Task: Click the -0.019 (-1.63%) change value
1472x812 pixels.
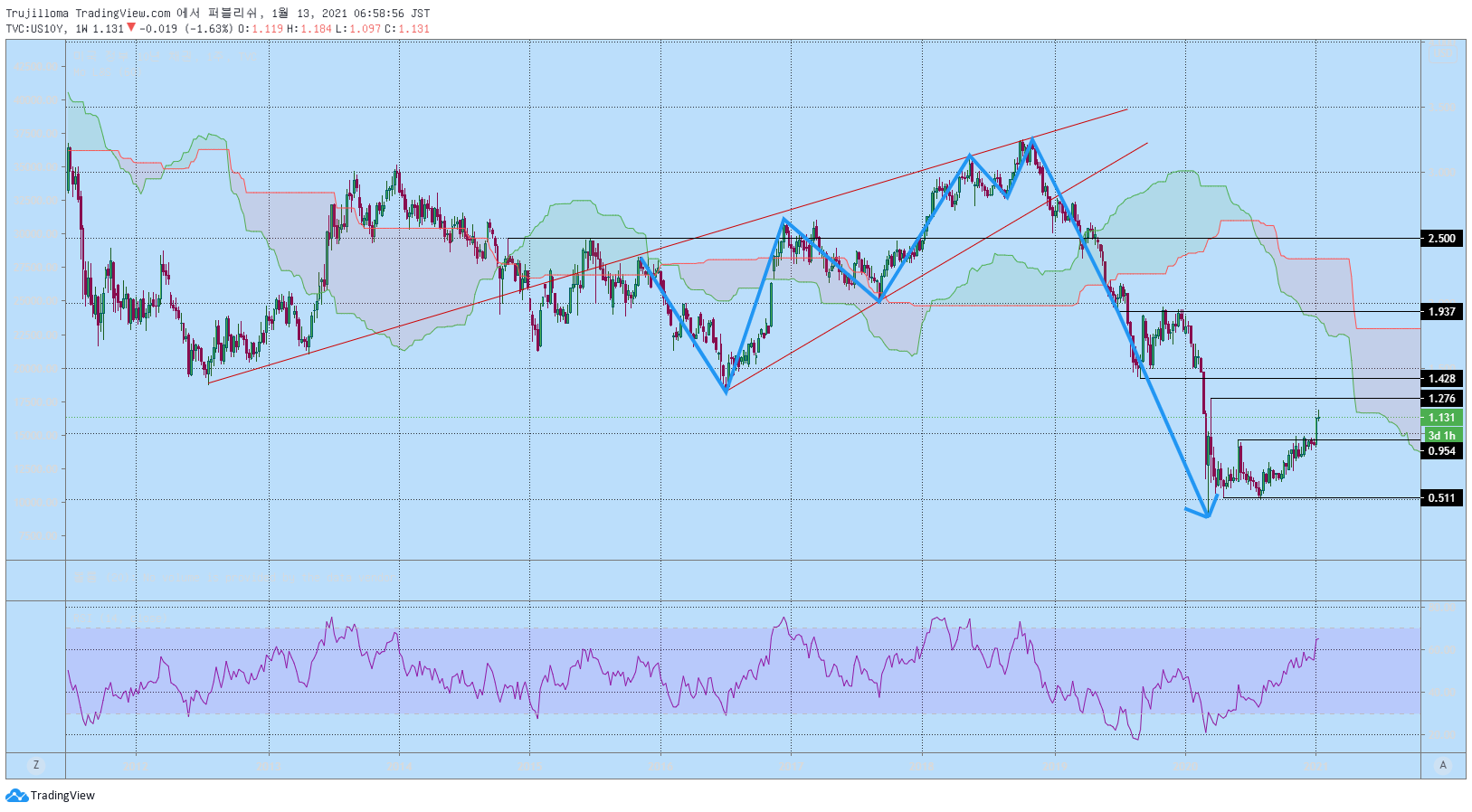Action: (x=186, y=29)
